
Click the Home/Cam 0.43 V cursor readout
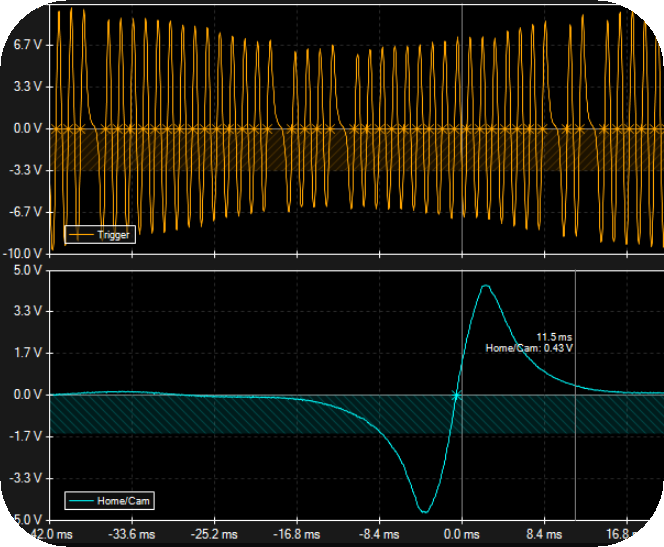coord(529,348)
